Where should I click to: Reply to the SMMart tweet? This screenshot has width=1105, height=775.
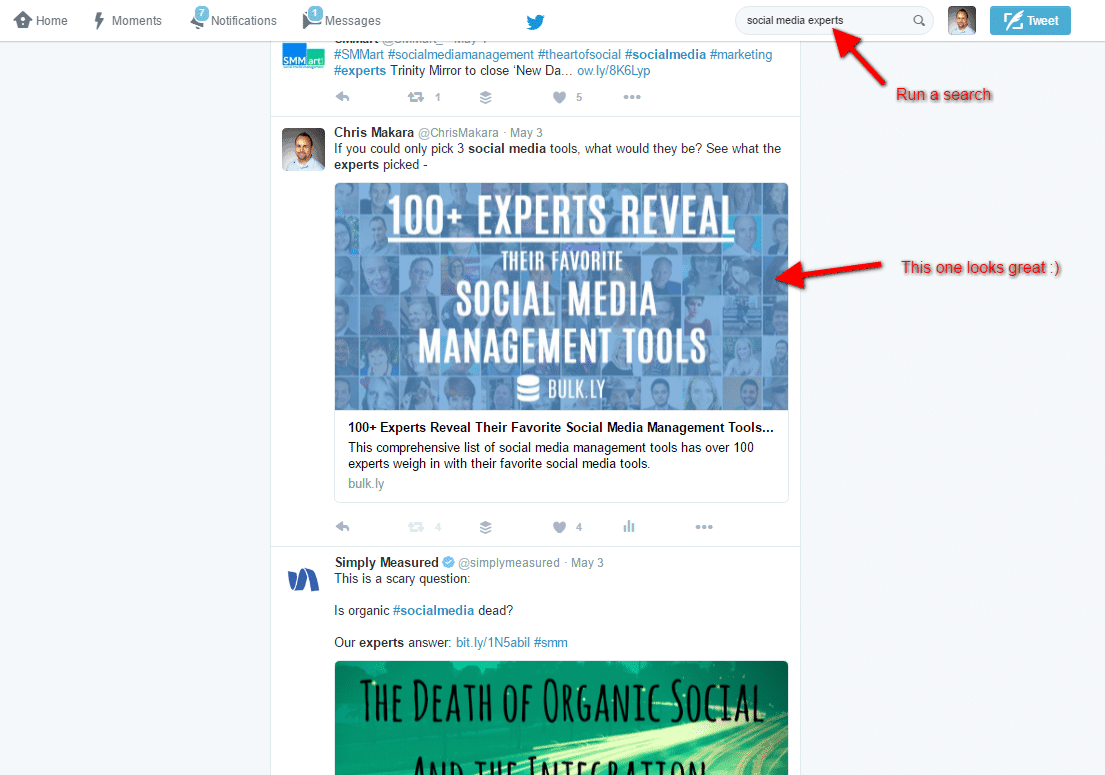coord(342,97)
